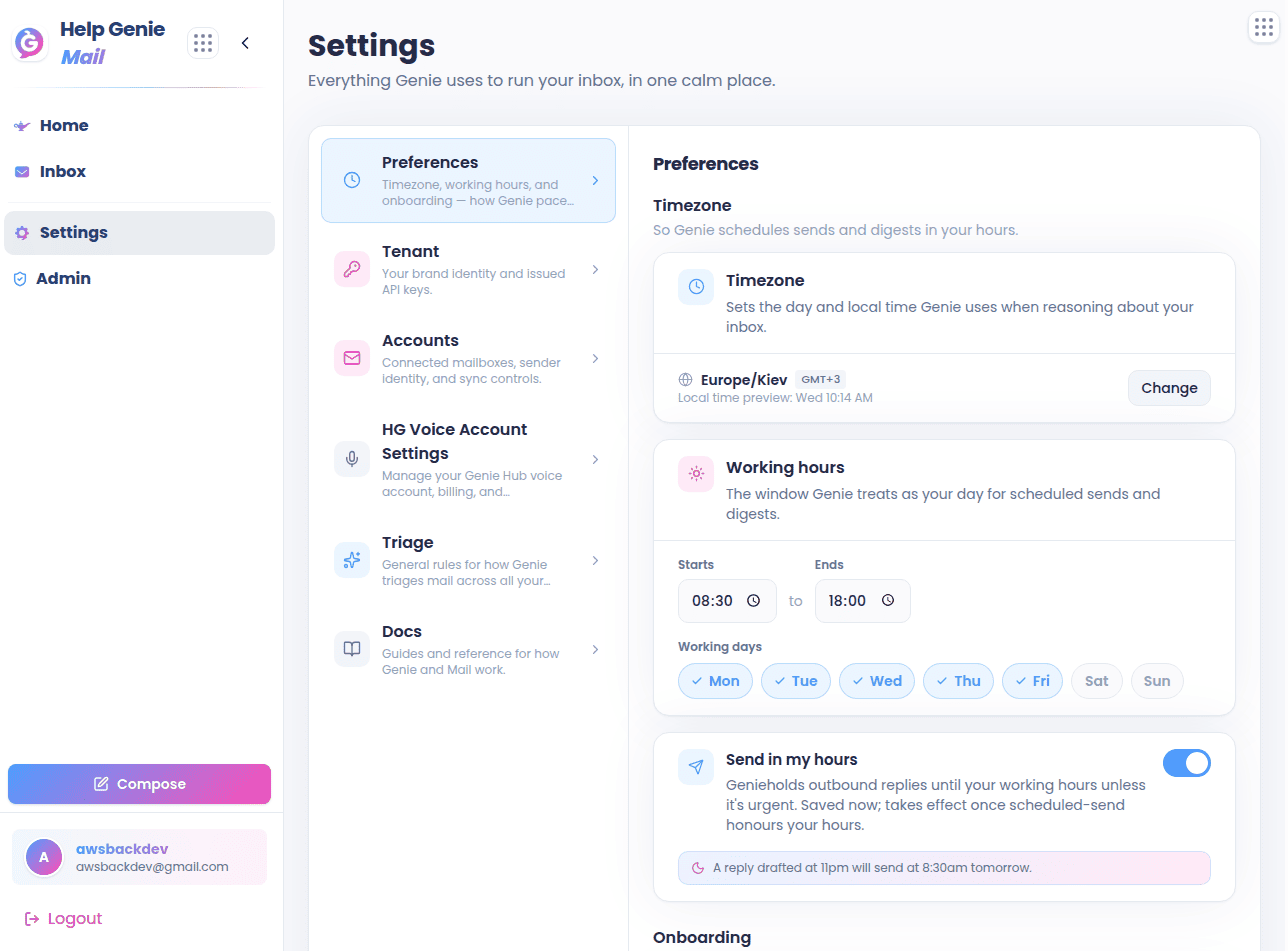This screenshot has width=1288, height=951.
Task: Click the moon icon in the reply hint
Action: [698, 868]
